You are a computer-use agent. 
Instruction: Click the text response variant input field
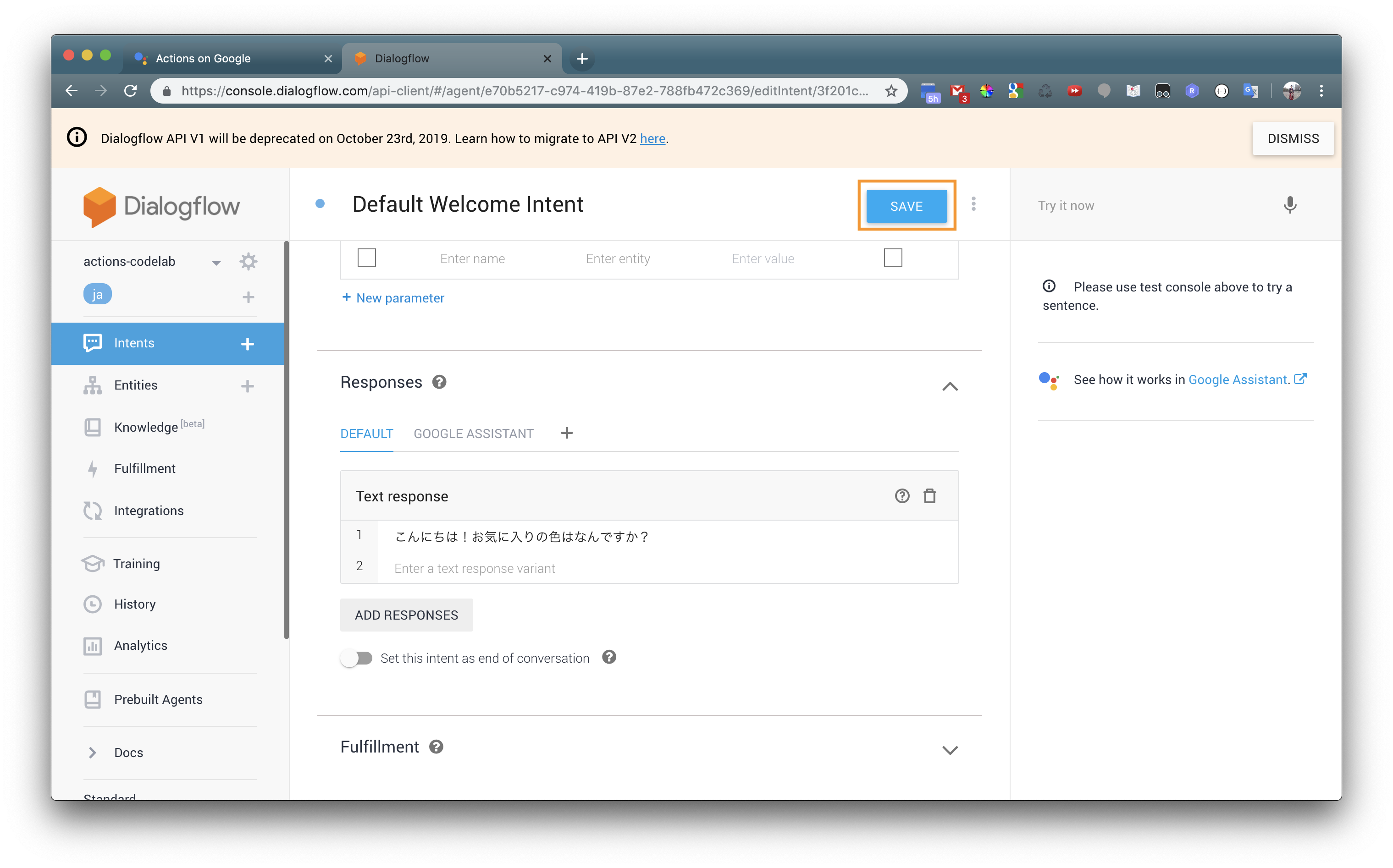coord(666,568)
